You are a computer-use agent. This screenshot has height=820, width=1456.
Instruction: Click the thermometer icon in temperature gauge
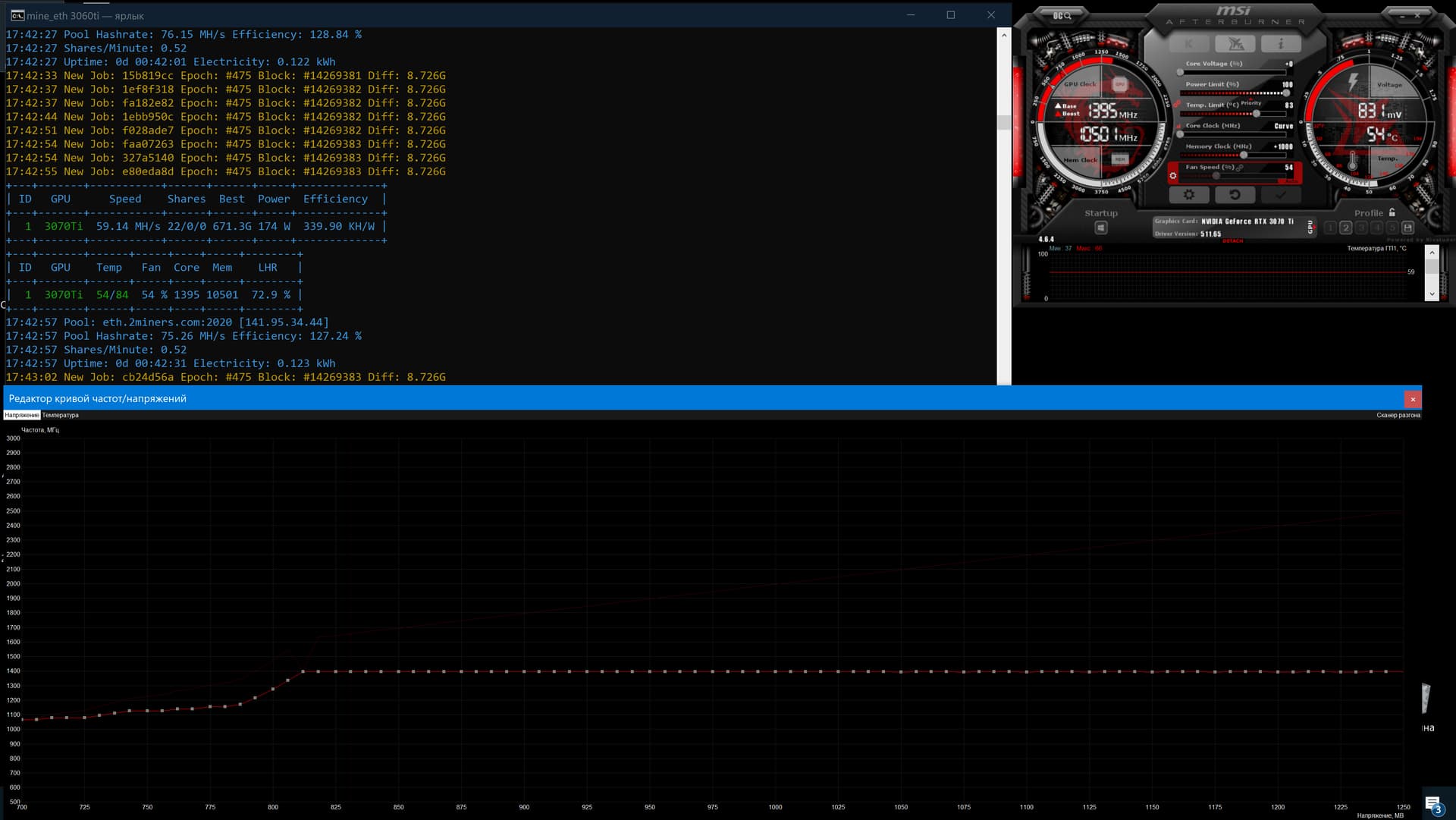tap(1352, 161)
